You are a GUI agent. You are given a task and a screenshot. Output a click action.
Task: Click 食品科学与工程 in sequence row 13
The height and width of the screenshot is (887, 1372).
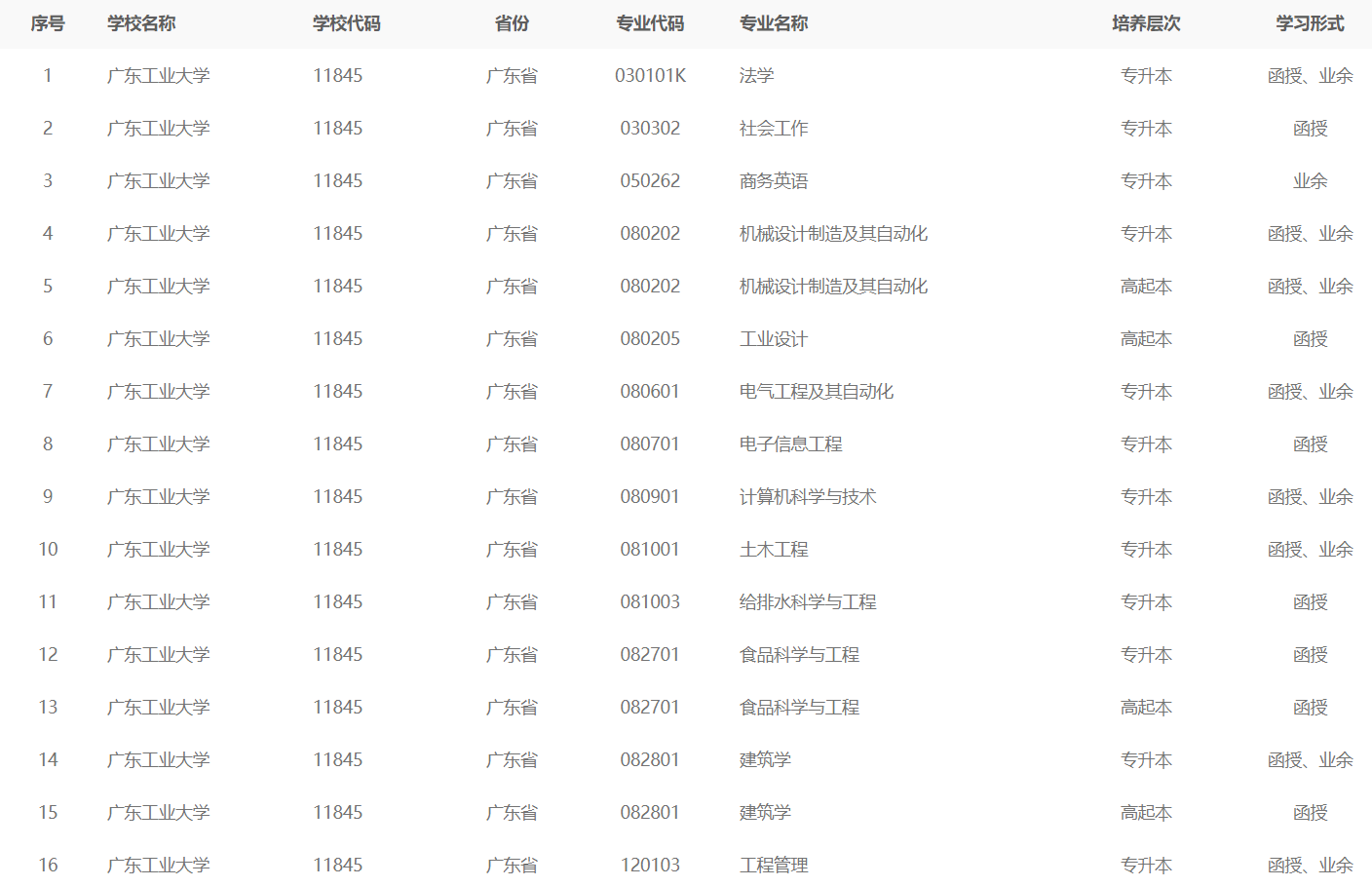pos(799,708)
